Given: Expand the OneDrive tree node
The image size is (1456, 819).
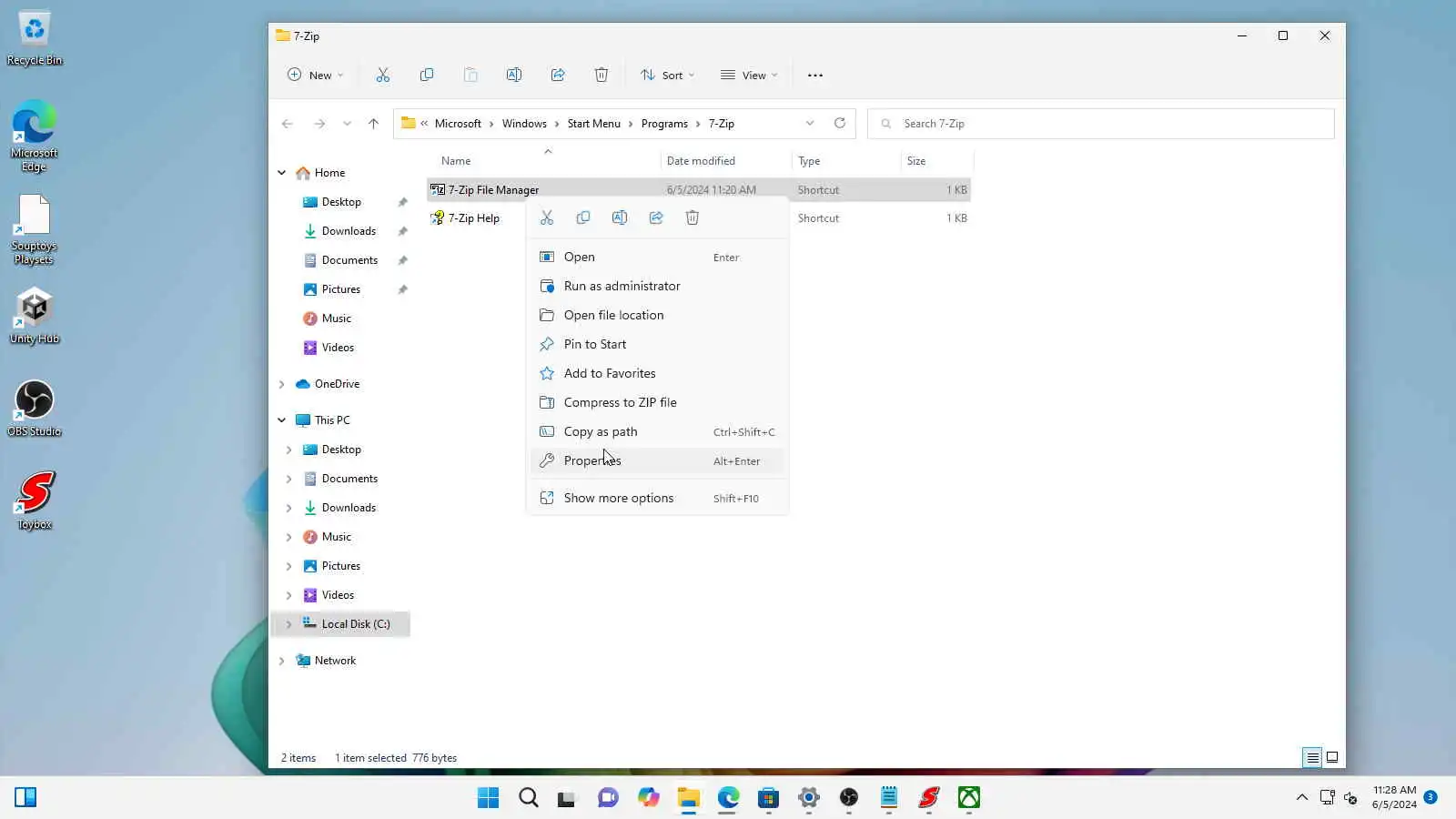Looking at the screenshot, I should (282, 384).
